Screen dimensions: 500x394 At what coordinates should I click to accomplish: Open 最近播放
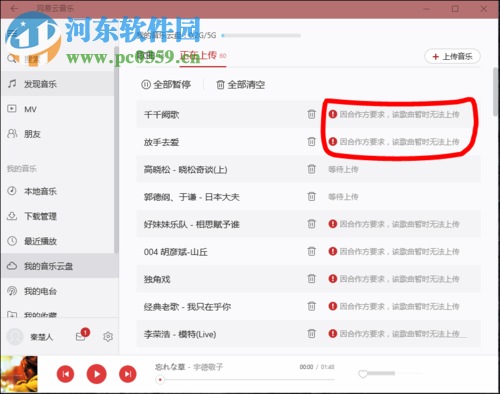[59, 241]
